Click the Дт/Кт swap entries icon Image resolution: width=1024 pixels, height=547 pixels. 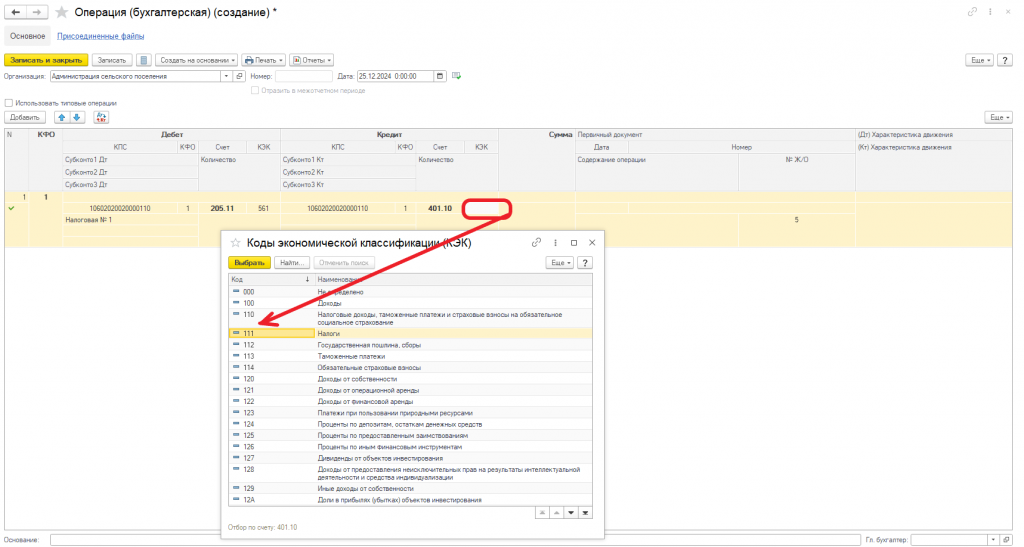pos(101,117)
